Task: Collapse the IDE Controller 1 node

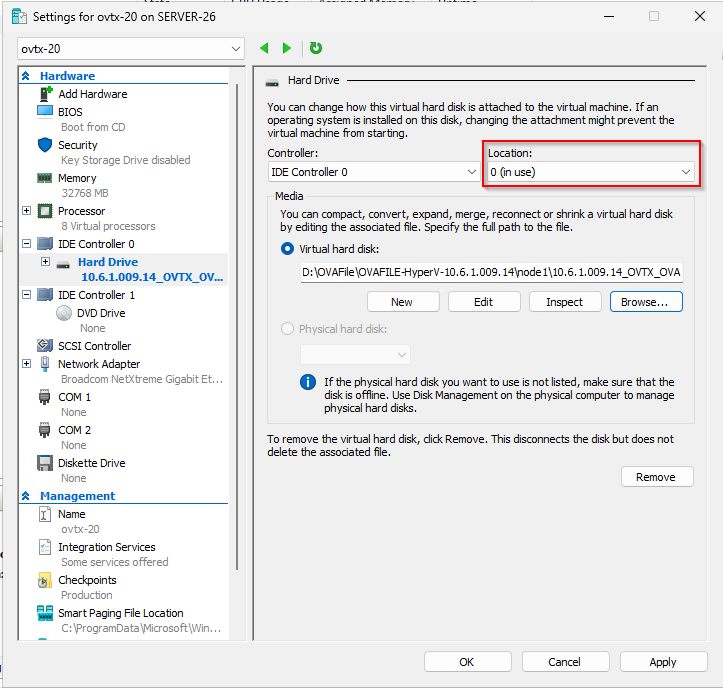Action: (x=27, y=295)
